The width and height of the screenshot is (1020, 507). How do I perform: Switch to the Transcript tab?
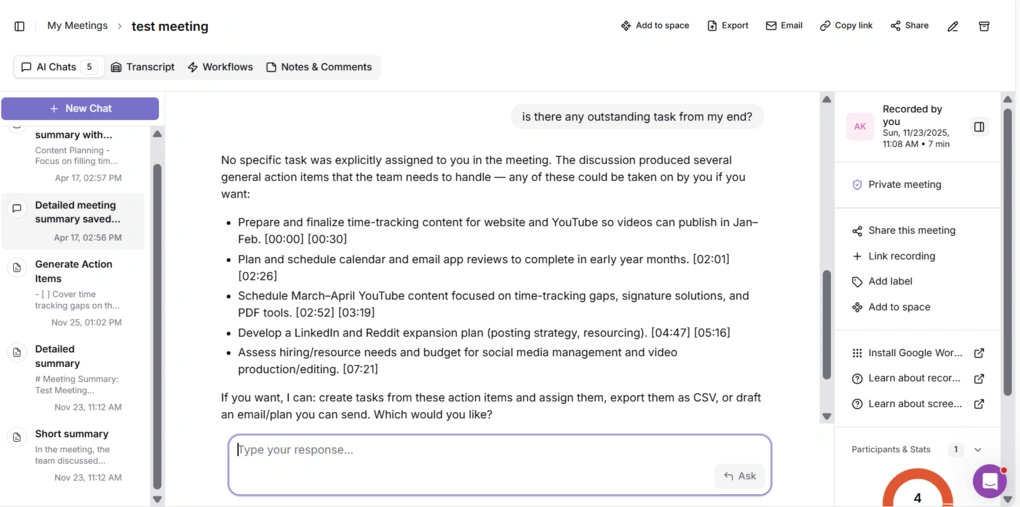coord(142,67)
